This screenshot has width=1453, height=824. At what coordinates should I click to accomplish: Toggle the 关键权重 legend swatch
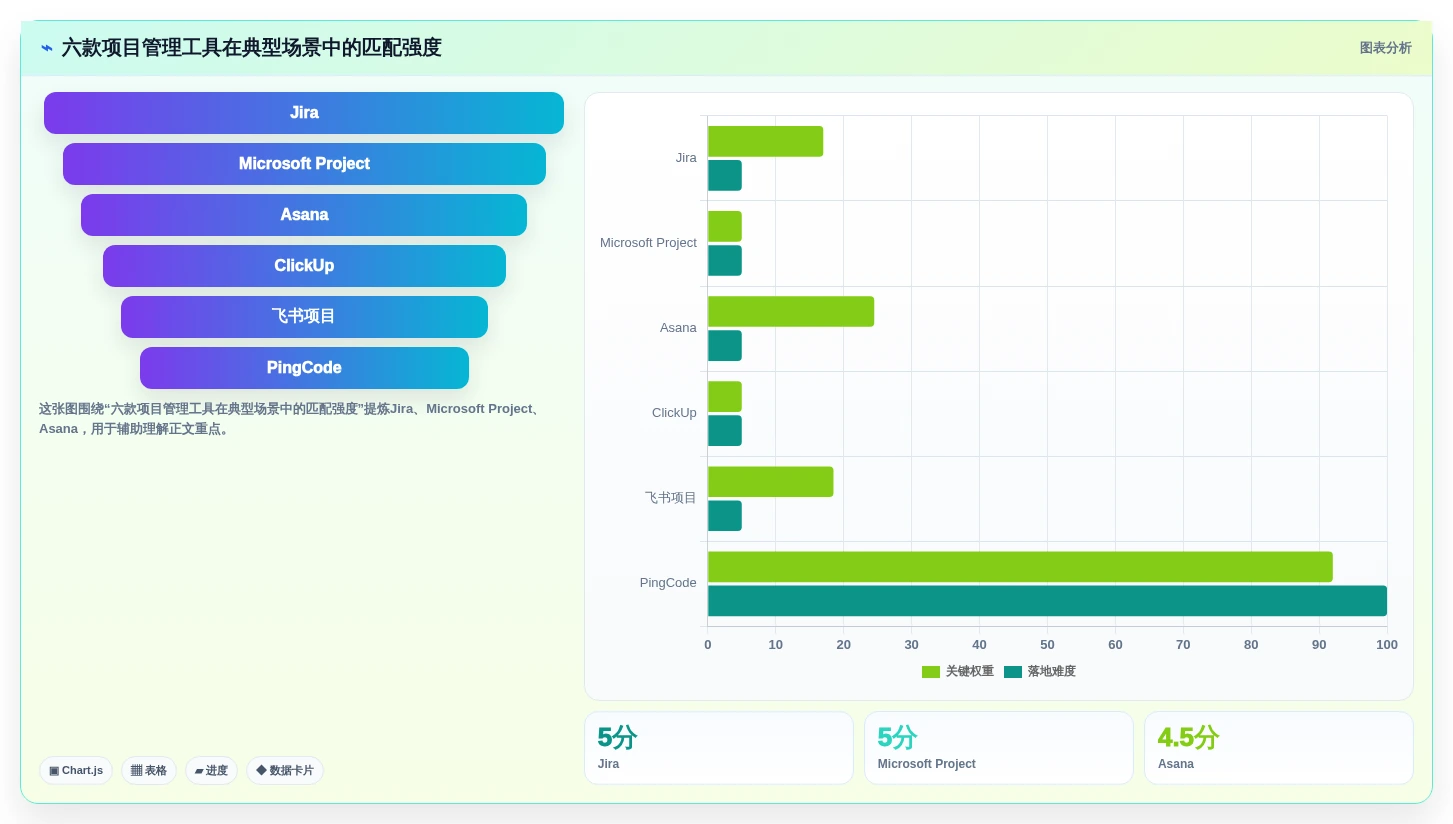(x=931, y=672)
